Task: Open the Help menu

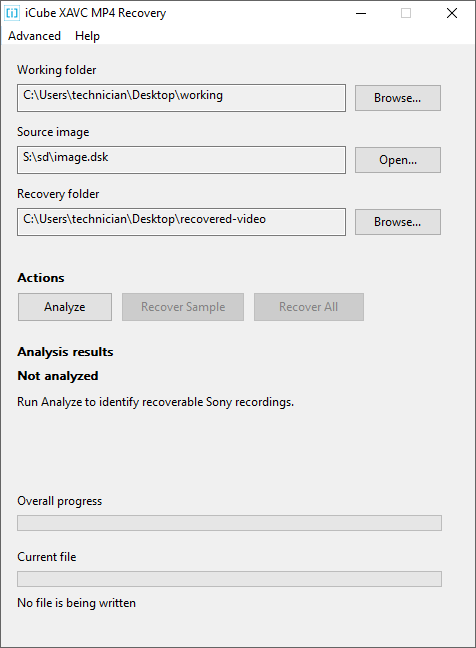Action: coord(87,36)
